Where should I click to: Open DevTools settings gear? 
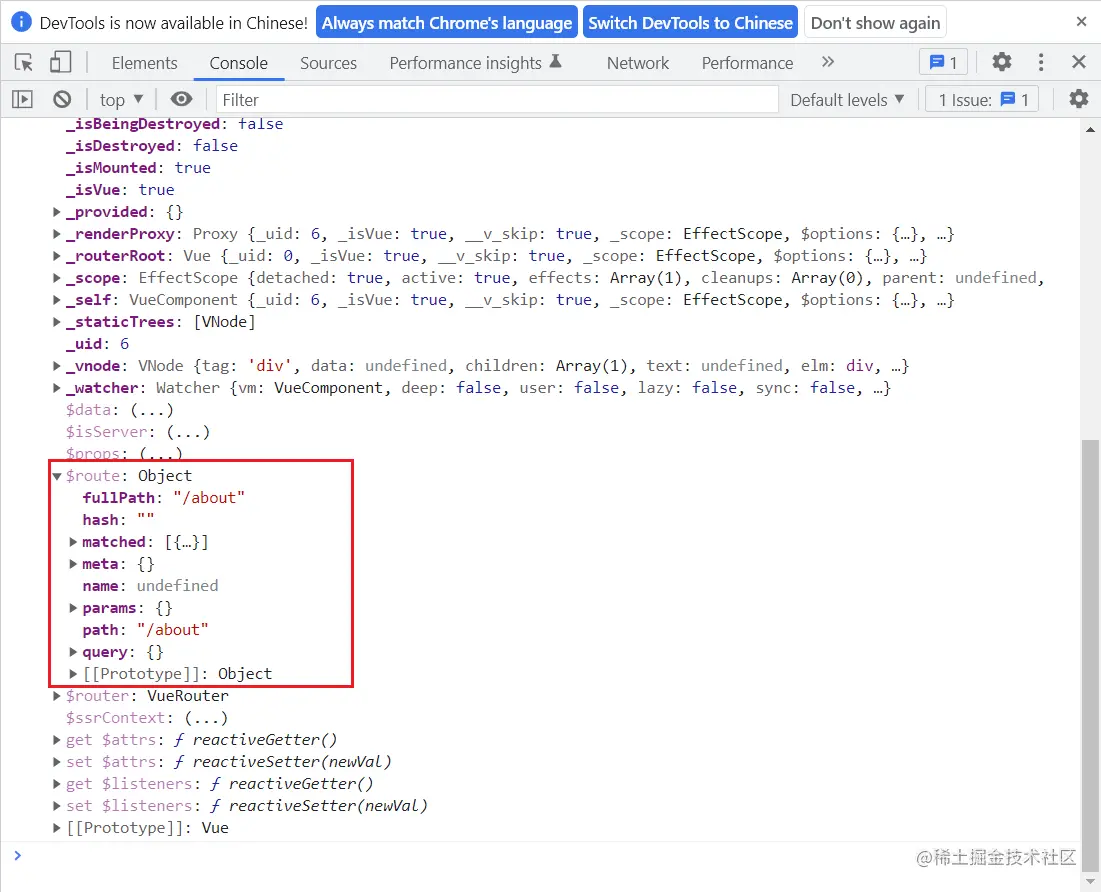pyautogui.click(x=1002, y=62)
